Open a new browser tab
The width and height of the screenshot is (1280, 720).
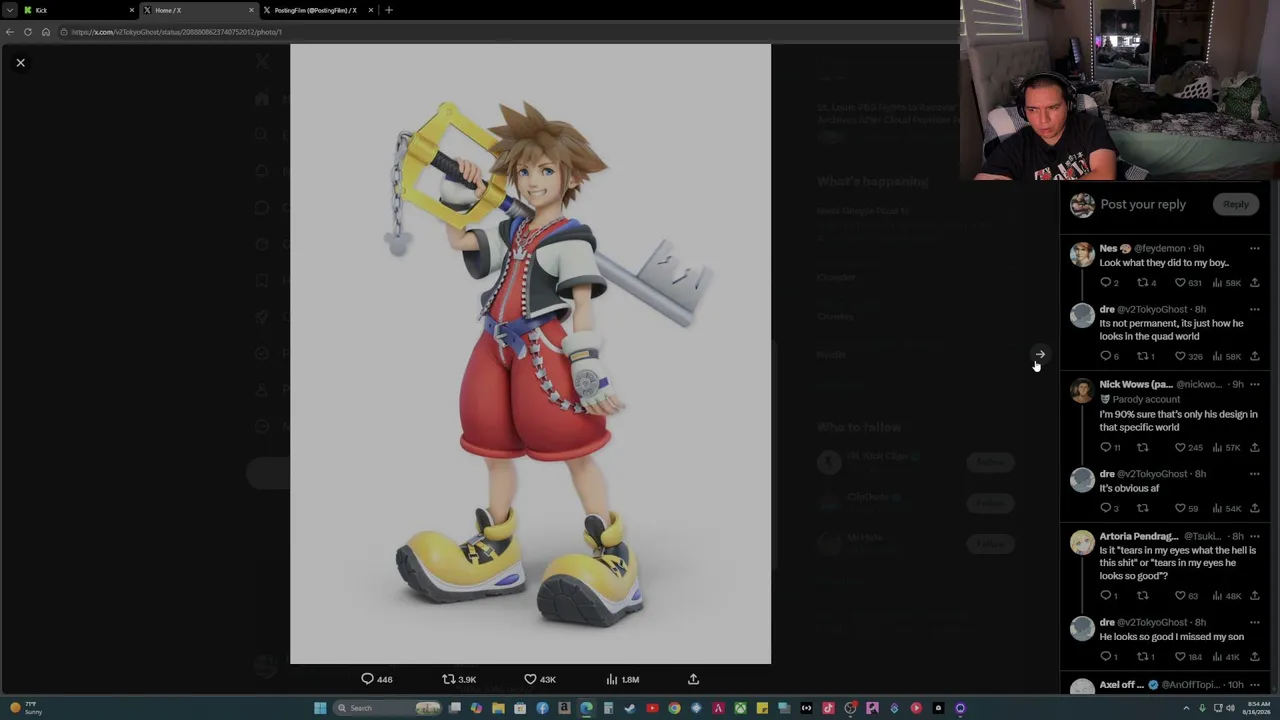click(x=389, y=10)
